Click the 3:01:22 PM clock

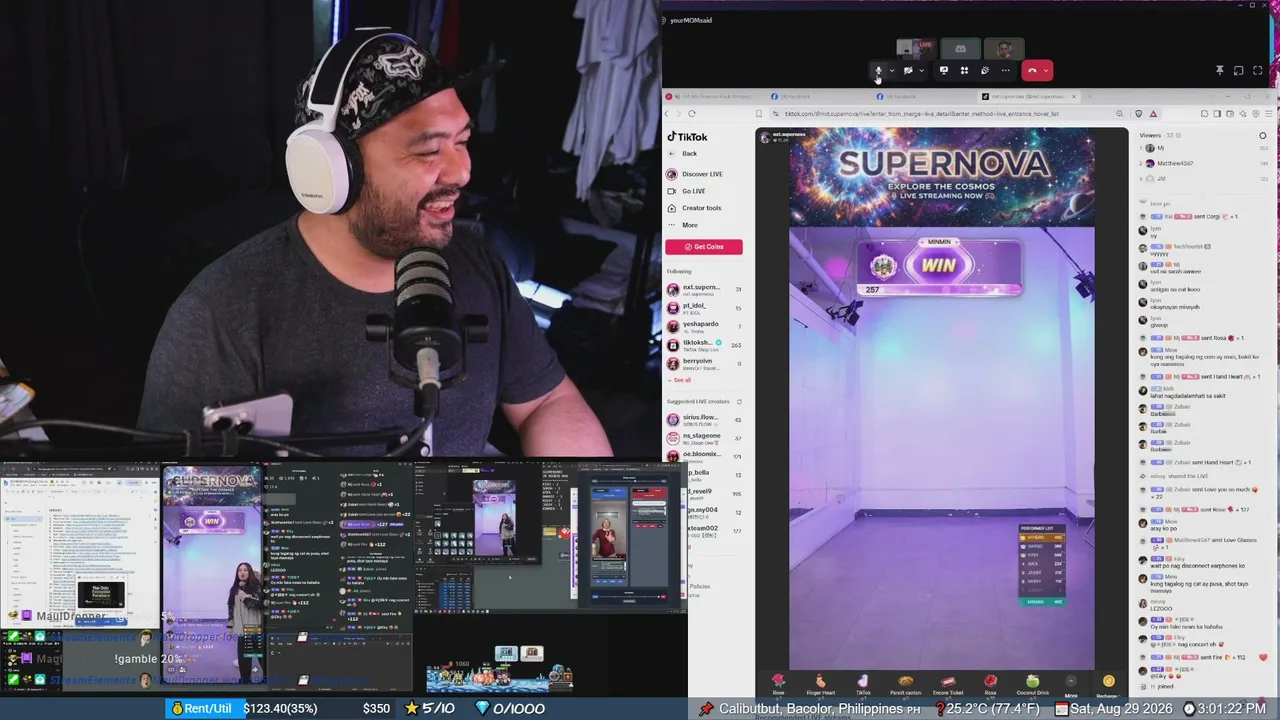(1224, 709)
